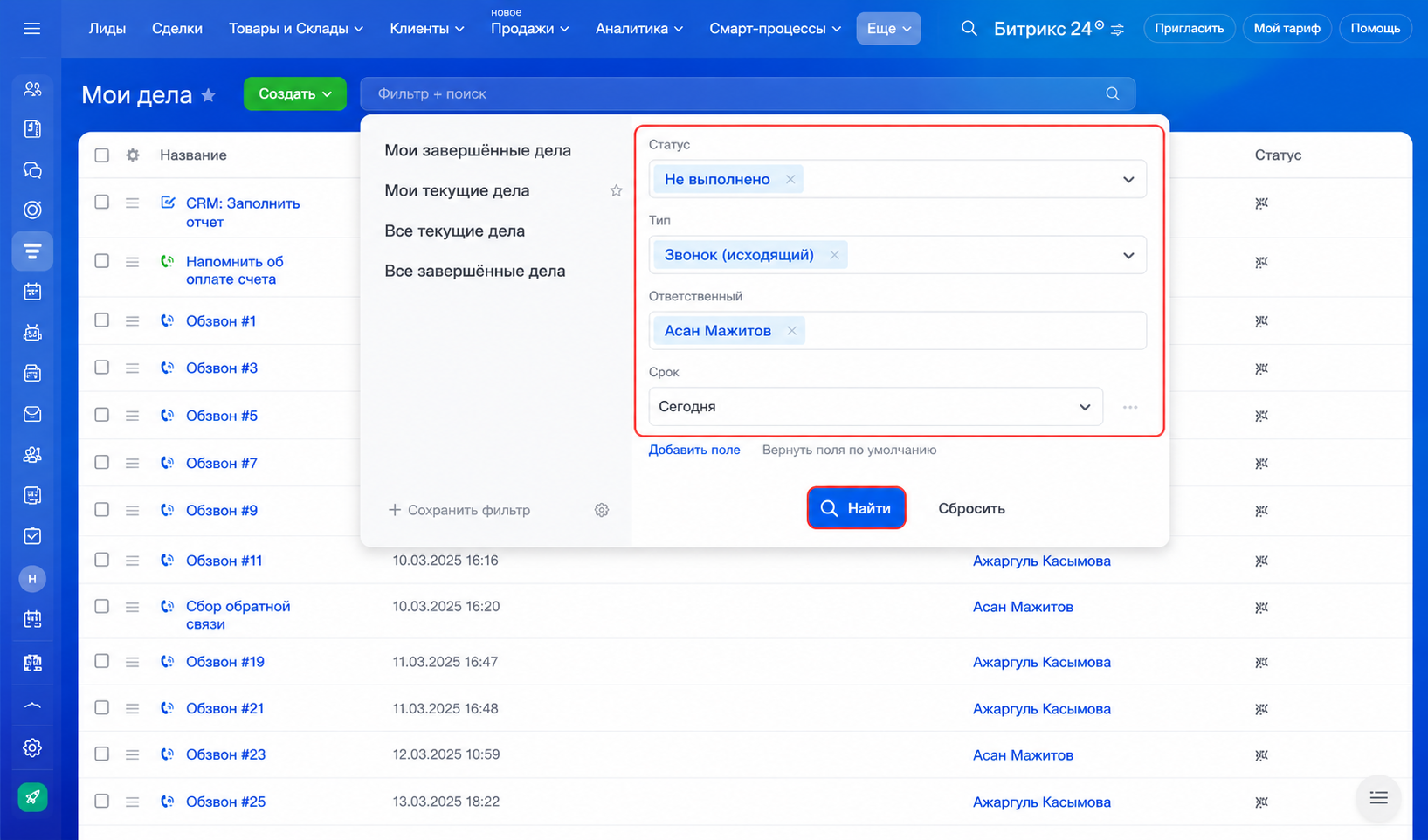Click Вернуть поля по умолчанию
This screenshot has width=1428, height=840.
(x=849, y=451)
